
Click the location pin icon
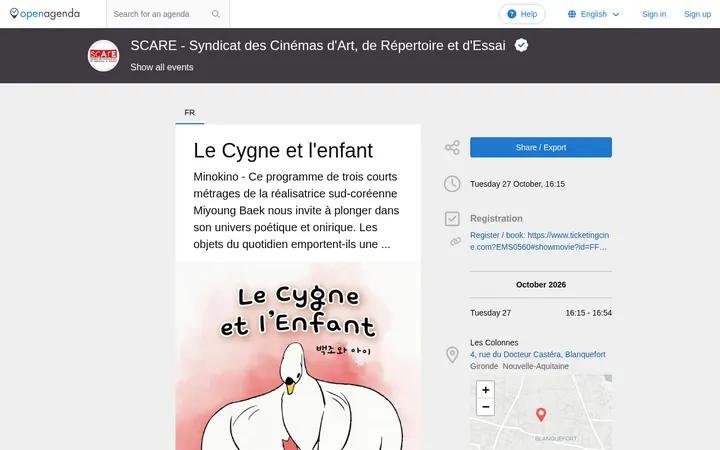pyautogui.click(x=452, y=354)
